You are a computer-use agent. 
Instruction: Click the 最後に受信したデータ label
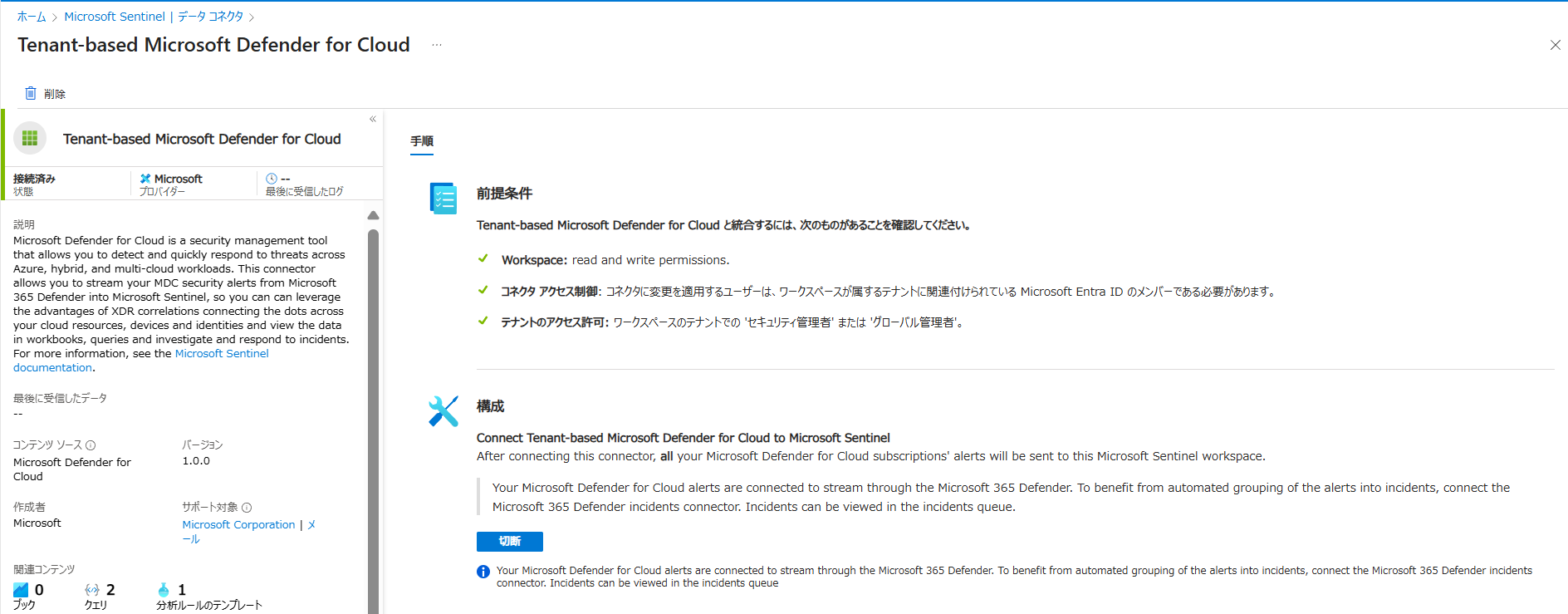pos(60,399)
